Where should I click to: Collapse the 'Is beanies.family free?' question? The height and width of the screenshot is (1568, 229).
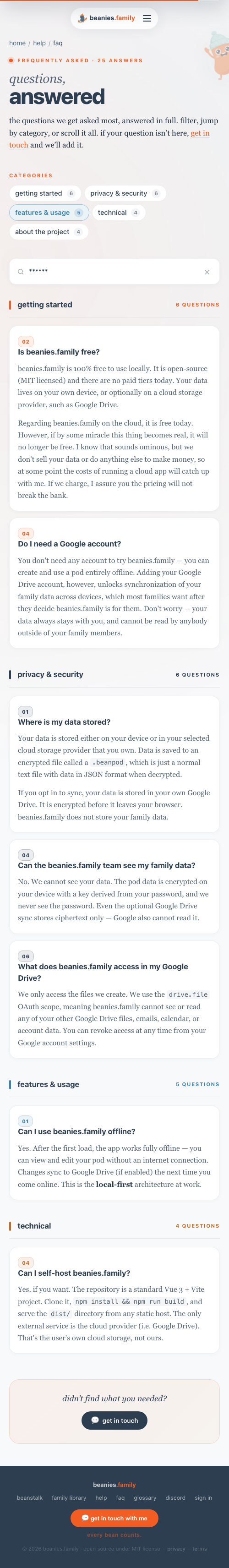(x=59, y=352)
